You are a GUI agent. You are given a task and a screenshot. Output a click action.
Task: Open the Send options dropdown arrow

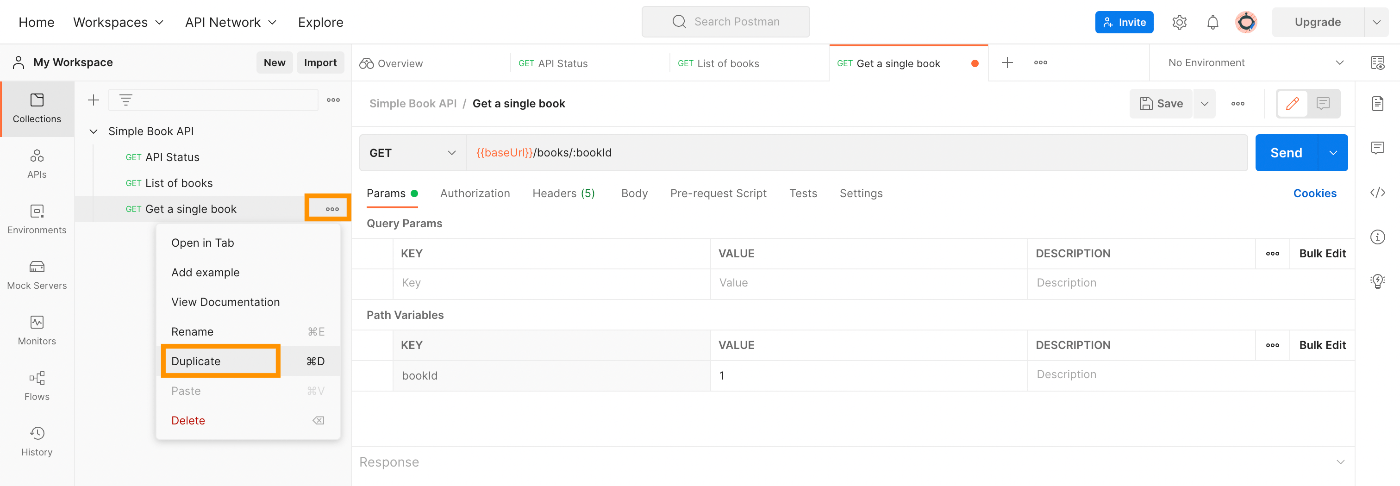[x=1333, y=153]
